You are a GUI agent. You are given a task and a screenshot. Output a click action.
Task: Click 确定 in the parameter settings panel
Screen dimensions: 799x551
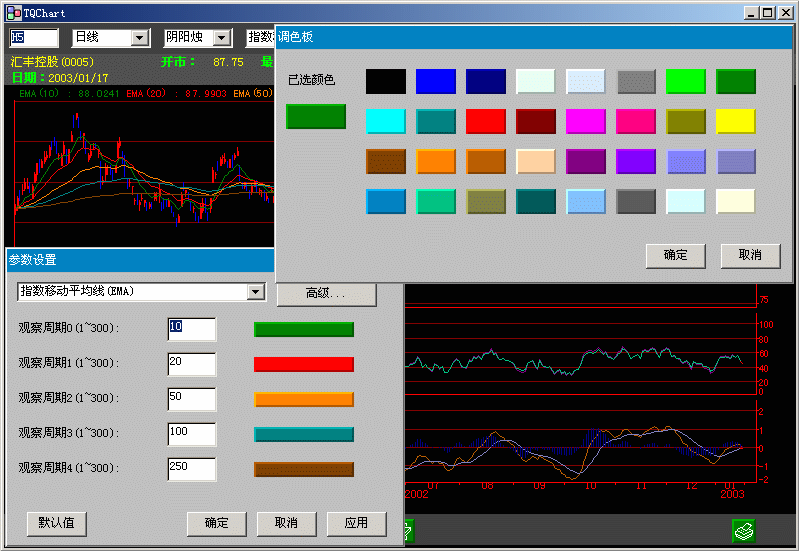[x=217, y=523]
